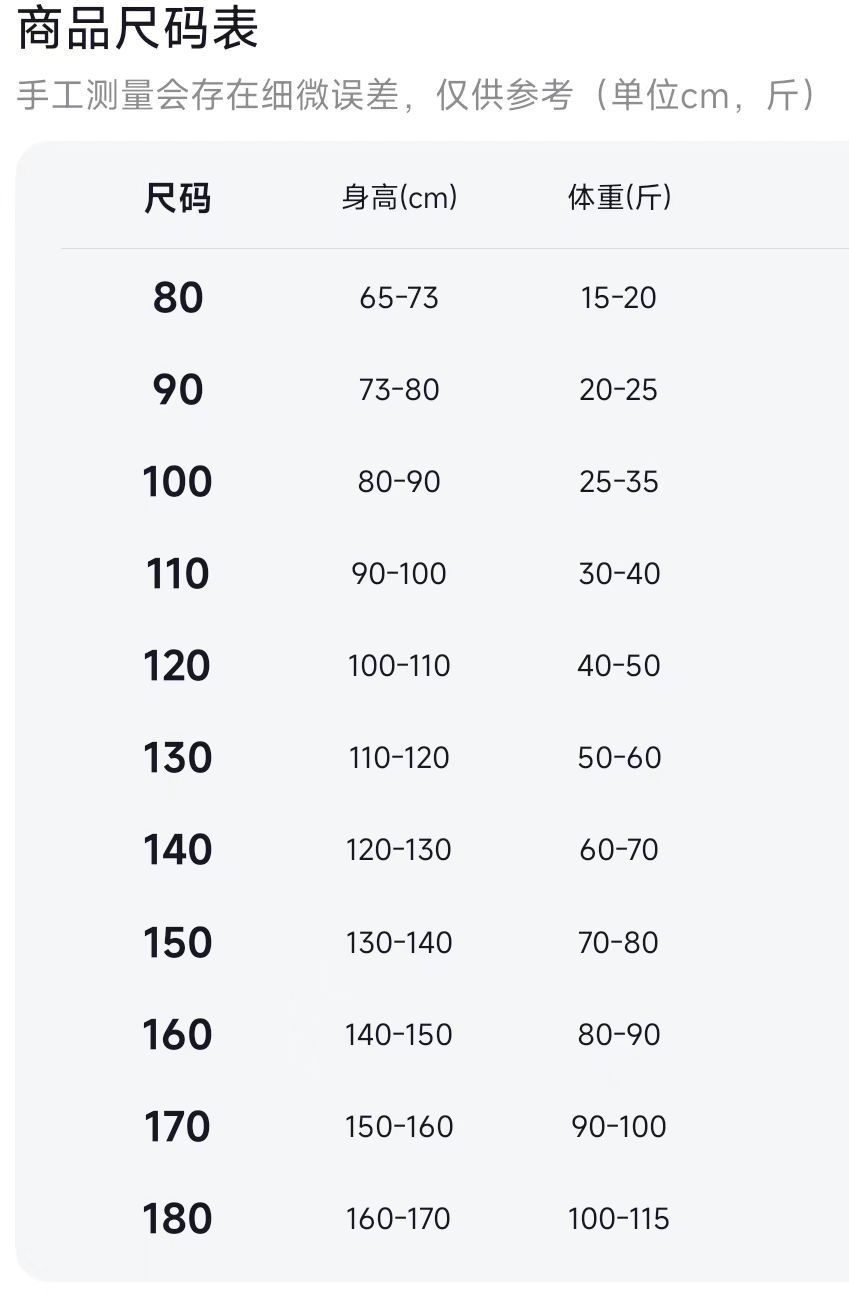Screen dimensions: 849x1292
Task: Click the size 170 row label
Action: [178, 1127]
